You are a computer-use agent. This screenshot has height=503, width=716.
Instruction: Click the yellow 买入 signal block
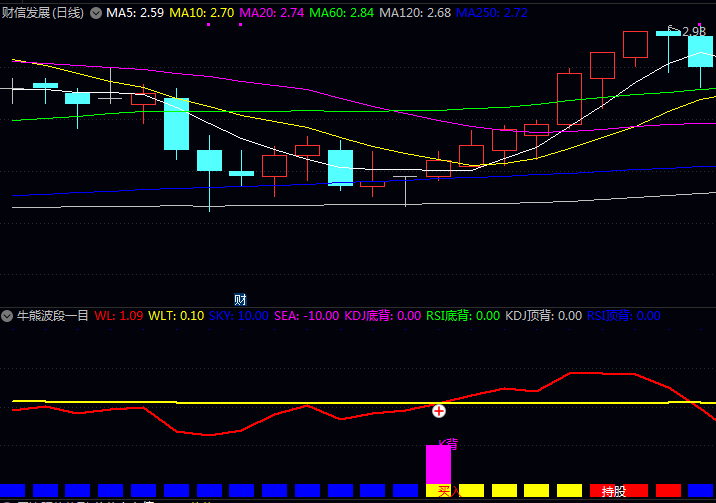(445, 491)
